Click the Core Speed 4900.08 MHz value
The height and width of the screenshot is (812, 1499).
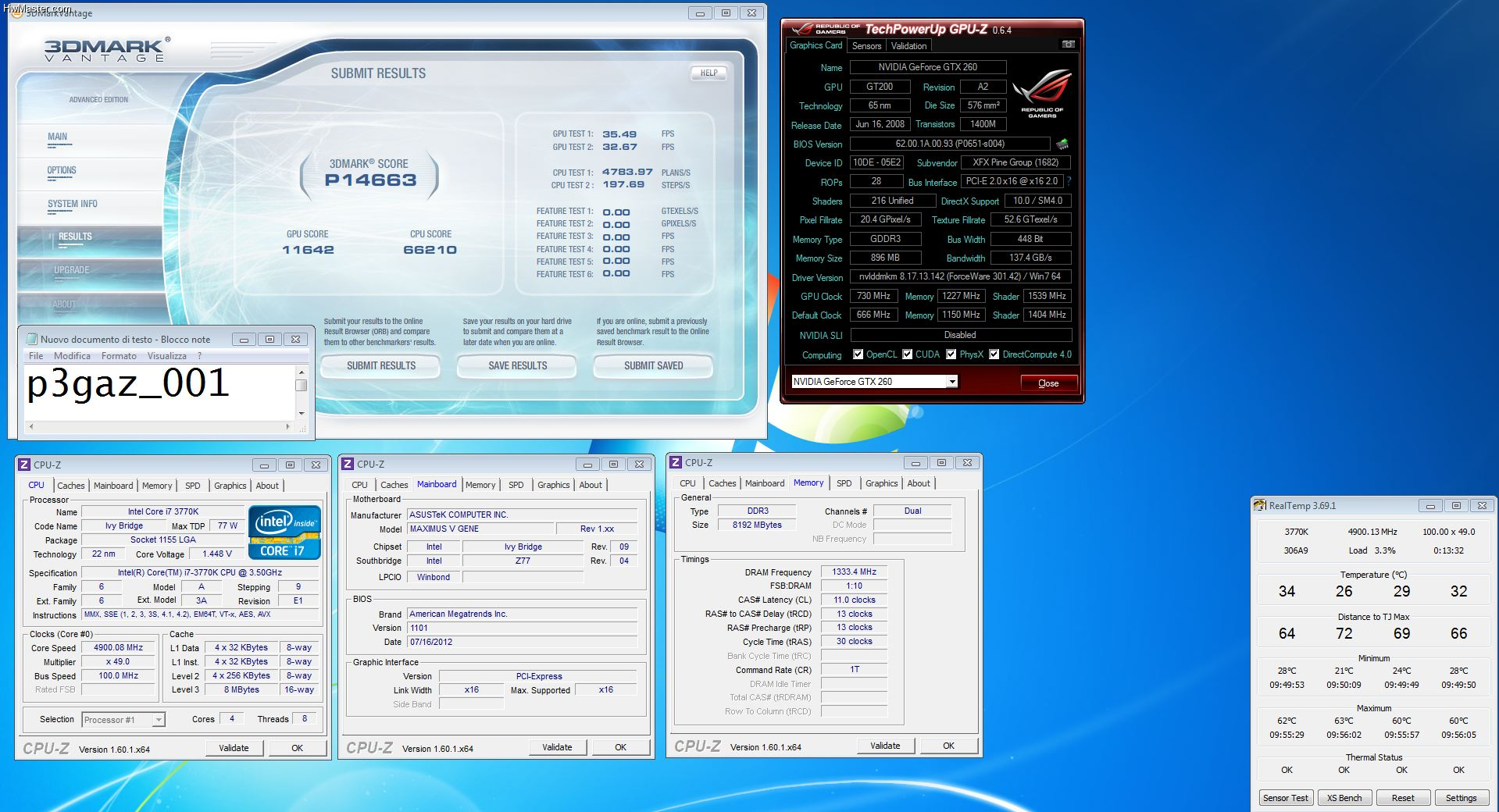pyautogui.click(x=119, y=648)
